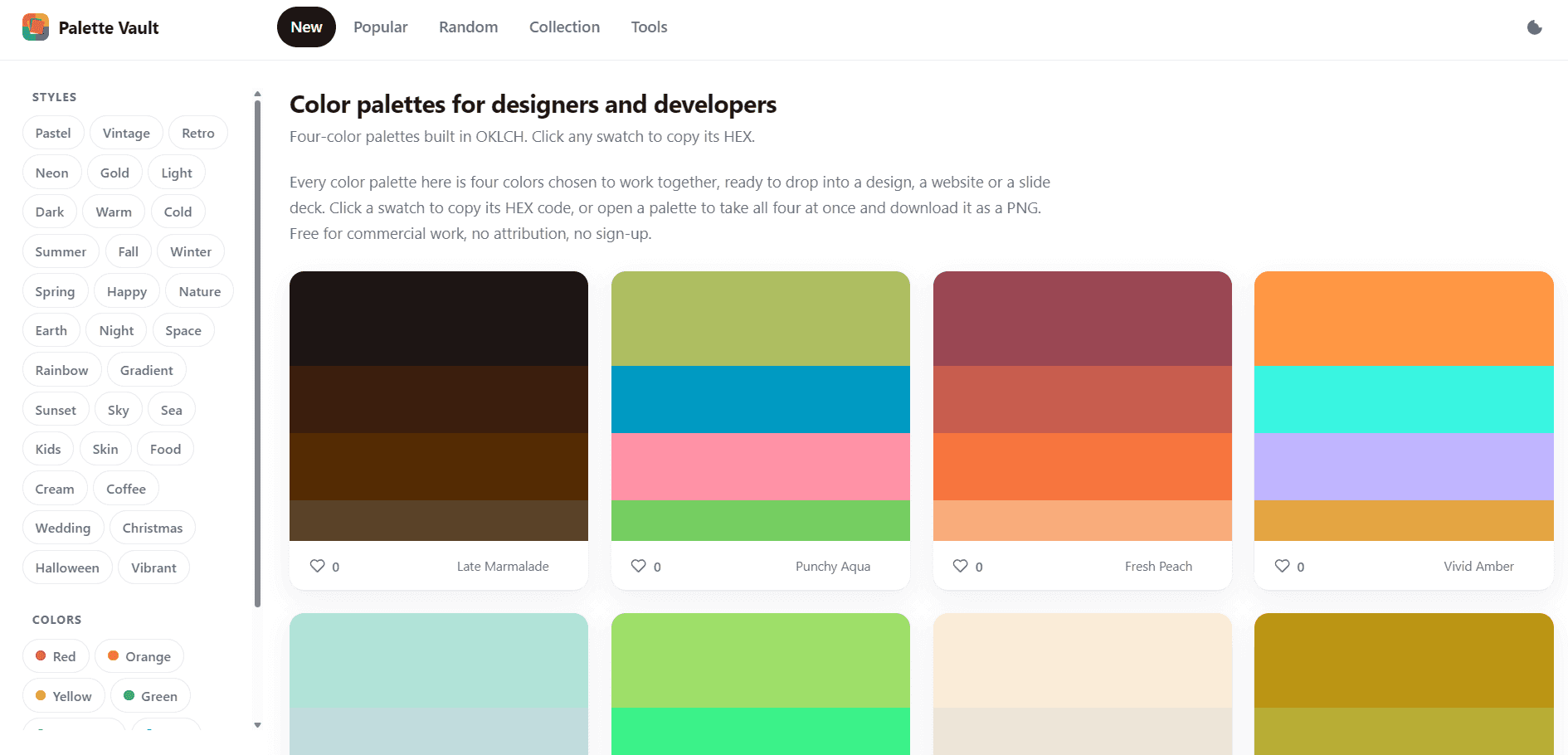1568x755 pixels.
Task: Choose the Light style chip
Action: (177, 173)
